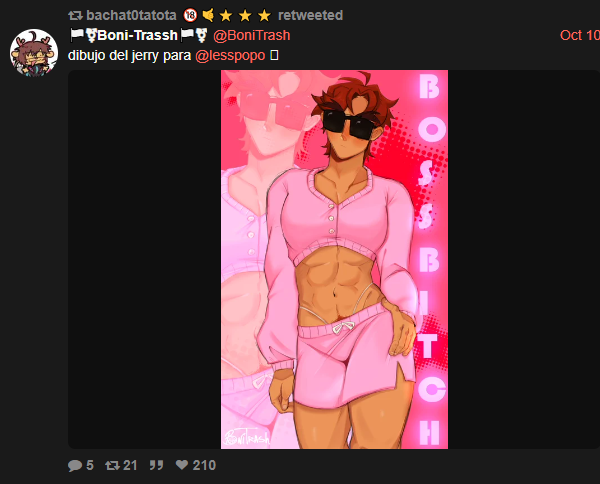Screen dimensions: 600x484
Task: Click the heart like icon showing 210
Action: click(182, 465)
